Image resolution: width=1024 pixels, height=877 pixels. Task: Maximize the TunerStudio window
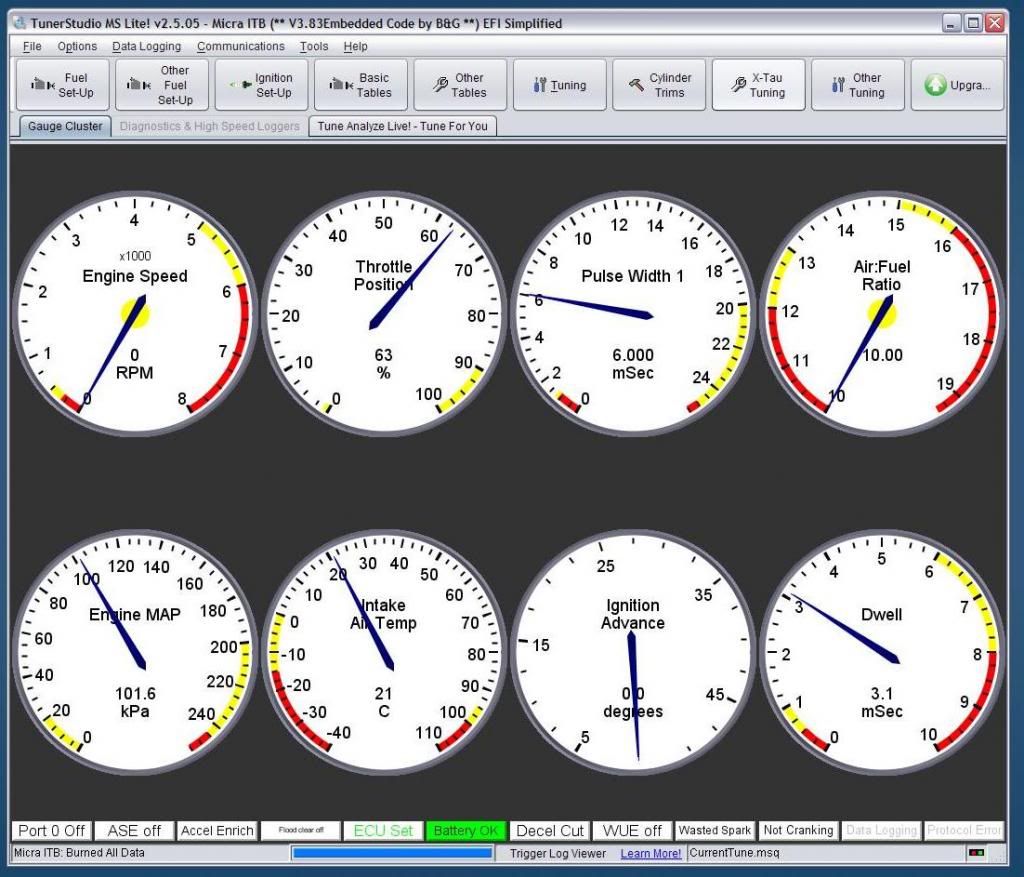click(x=973, y=23)
